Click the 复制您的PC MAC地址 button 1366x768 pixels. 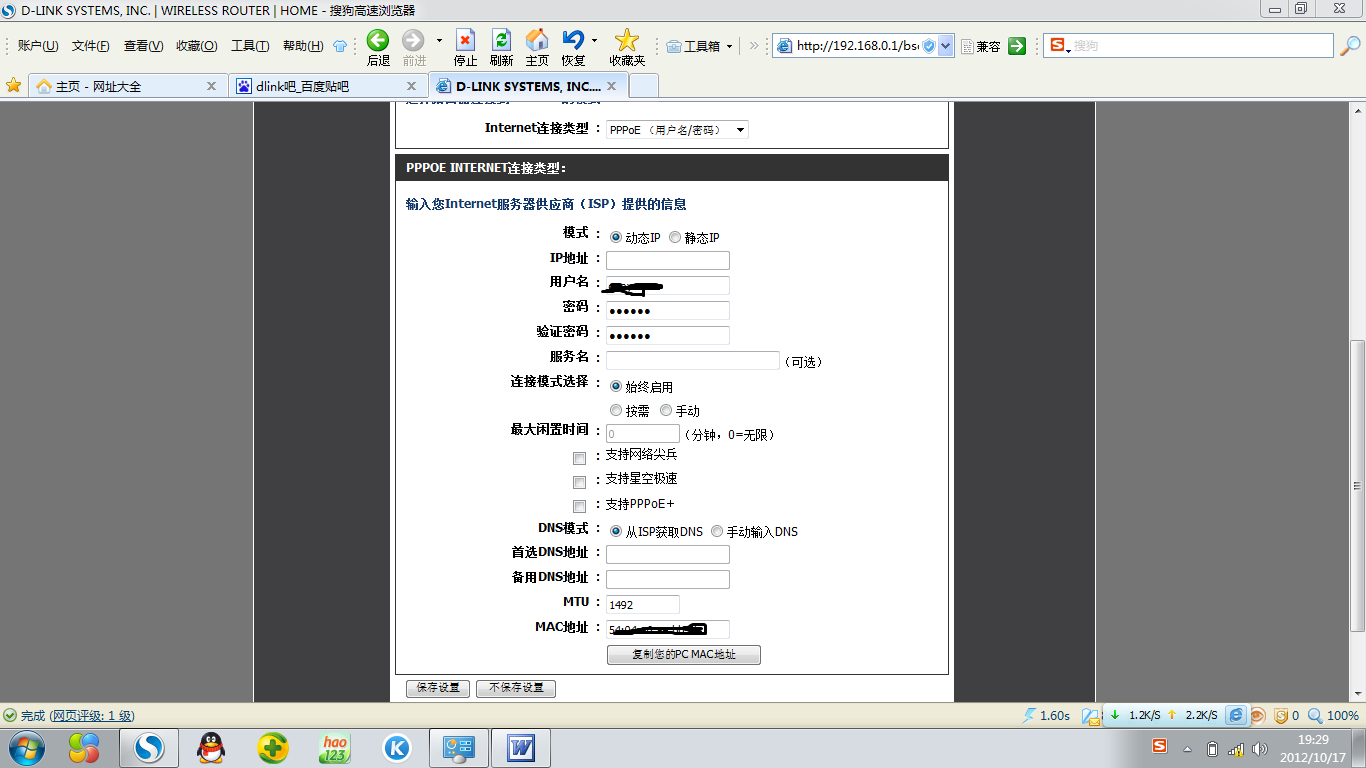[684, 654]
